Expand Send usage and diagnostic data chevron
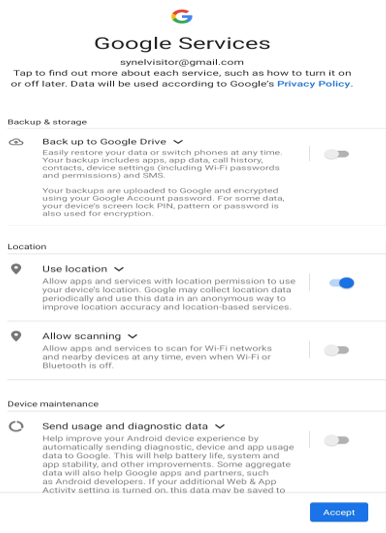The image size is (386, 533). tap(220, 426)
